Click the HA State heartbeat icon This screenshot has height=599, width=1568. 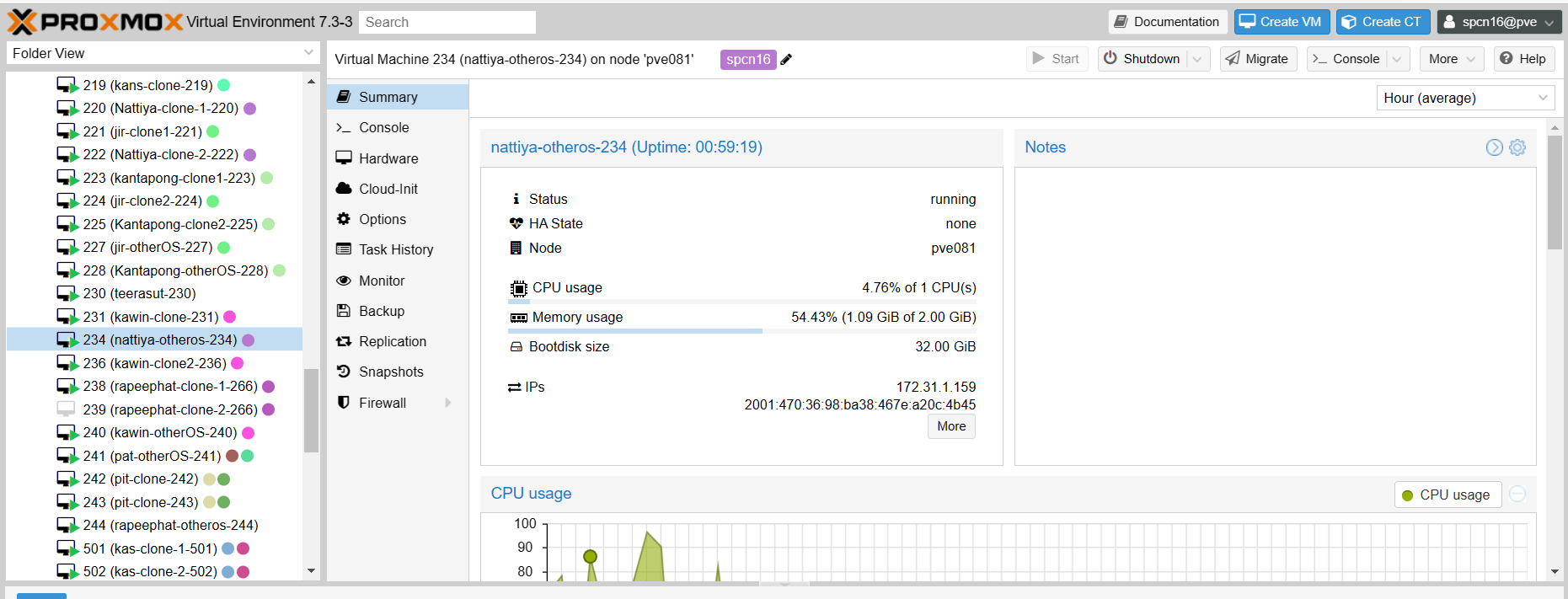(516, 223)
